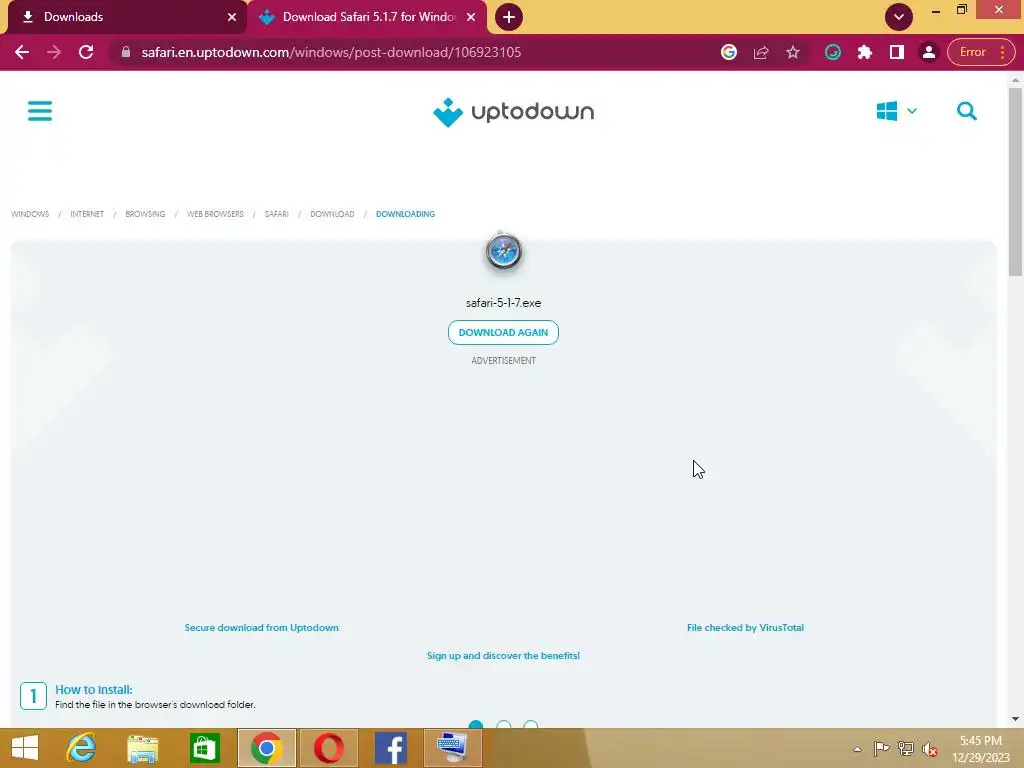The height and width of the screenshot is (768, 1024).
Task: Open Facebook app from taskbar
Action: (391, 748)
